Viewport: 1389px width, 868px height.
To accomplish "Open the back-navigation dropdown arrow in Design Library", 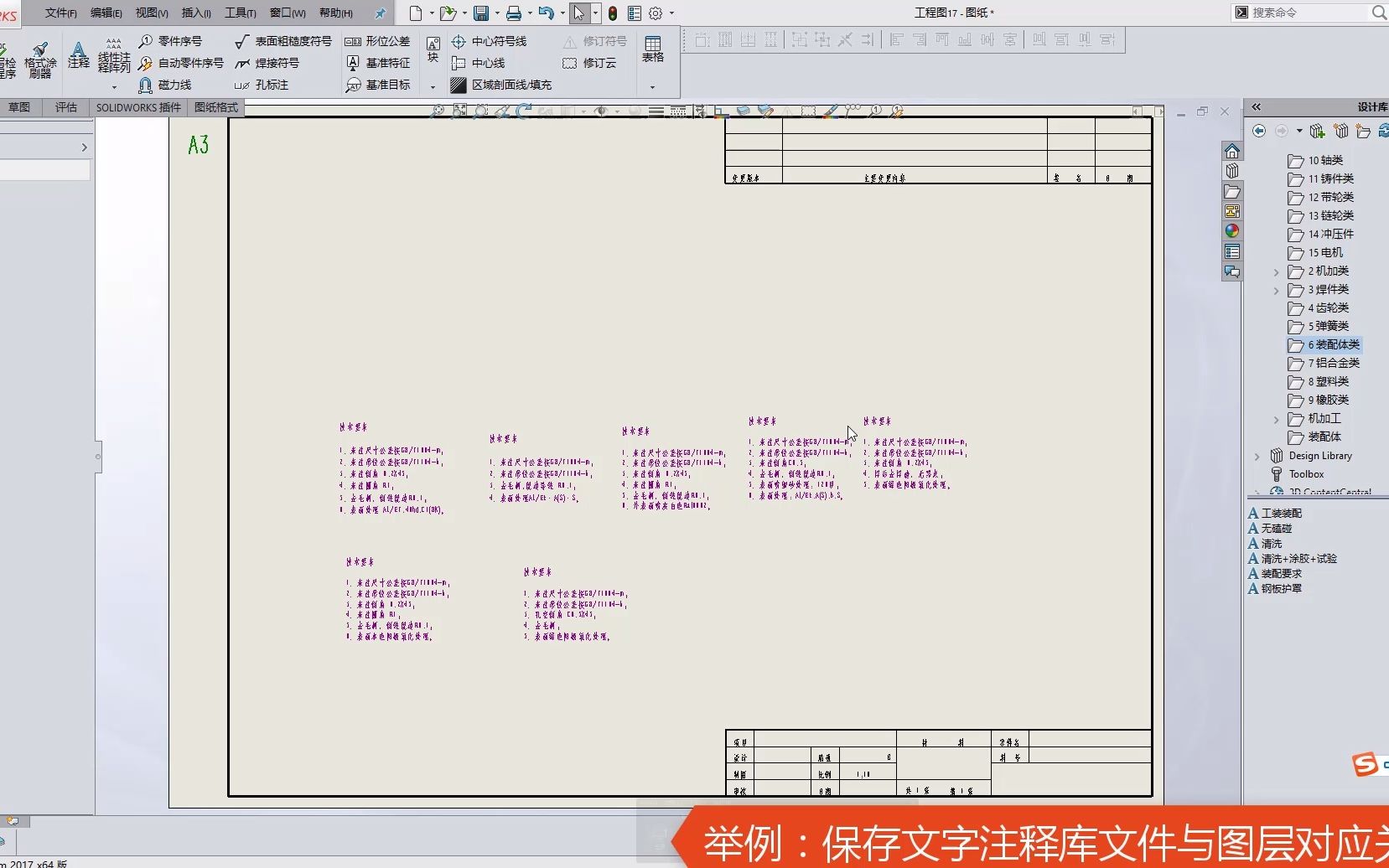I will coord(1299,131).
